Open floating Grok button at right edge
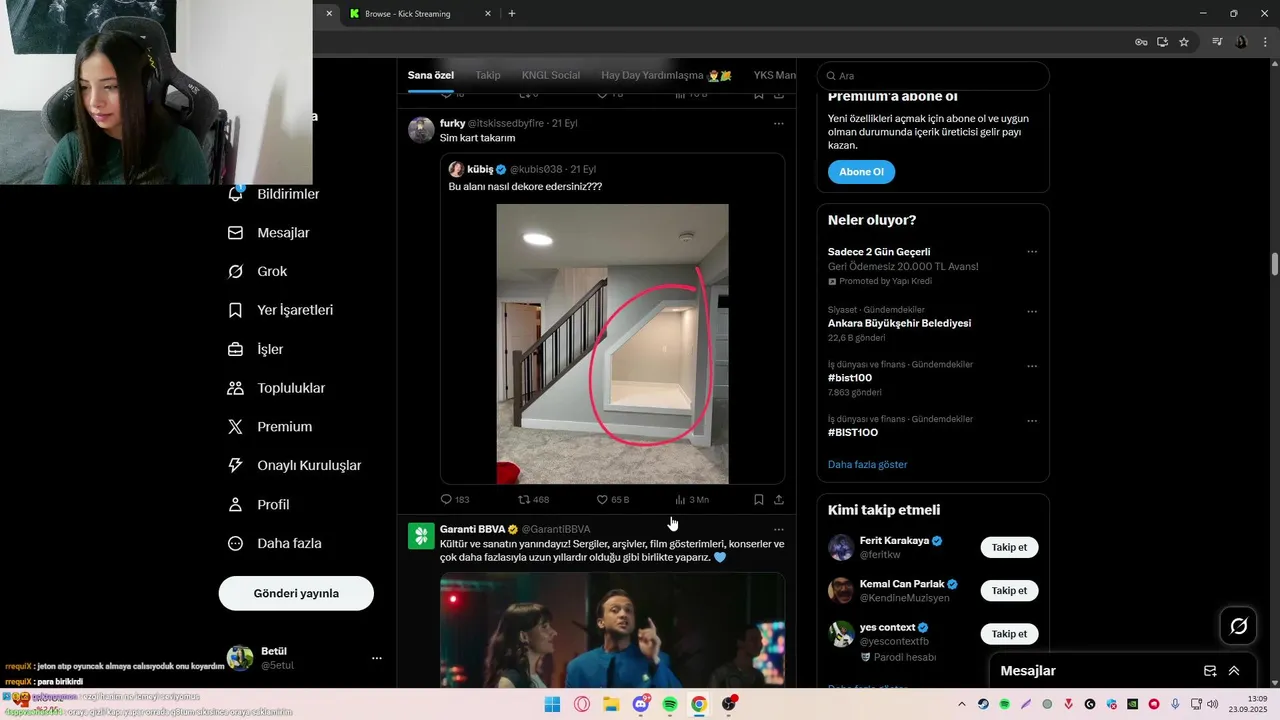The image size is (1280, 720). click(x=1238, y=626)
